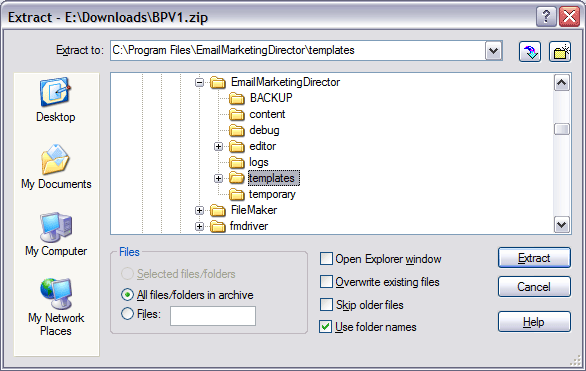Click the EmailMarketingDirector folder icon
Image resolution: width=586 pixels, height=371 pixels.
218,82
